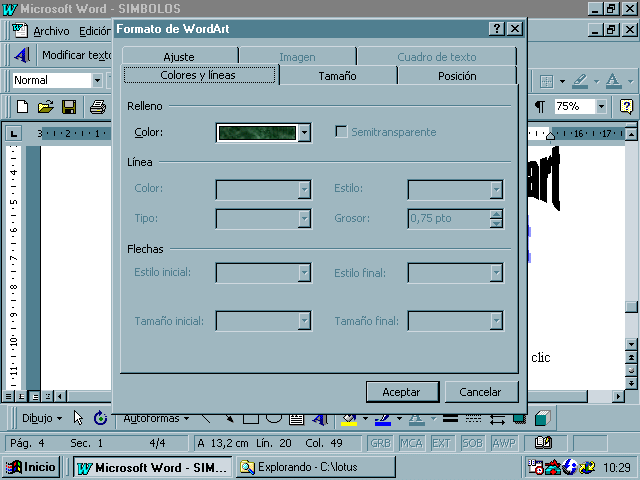Click the spelling book icon in status bar
The image size is (640, 480).
(x=543, y=443)
